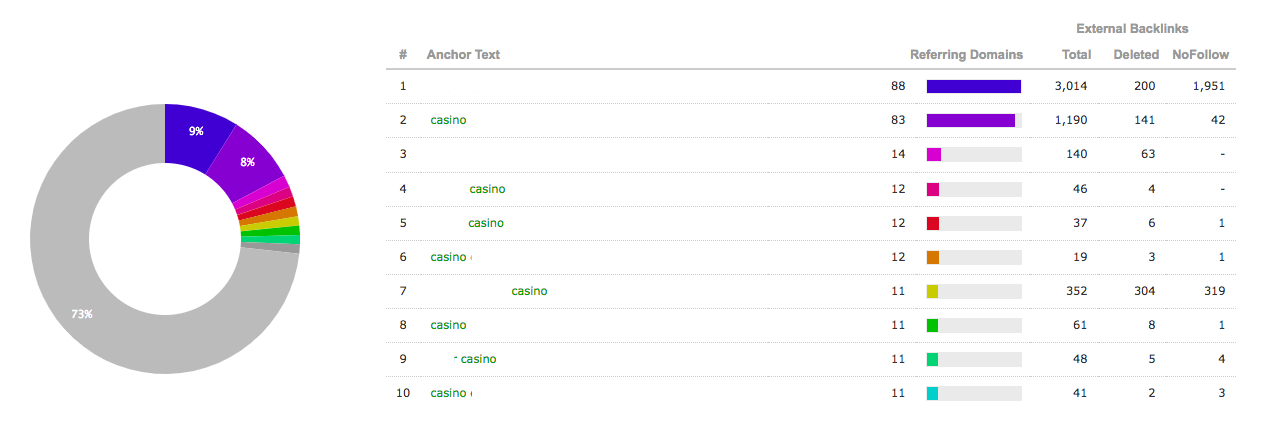The image size is (1268, 429).
Task: Click the purple bar in row 2
Action: (971, 120)
